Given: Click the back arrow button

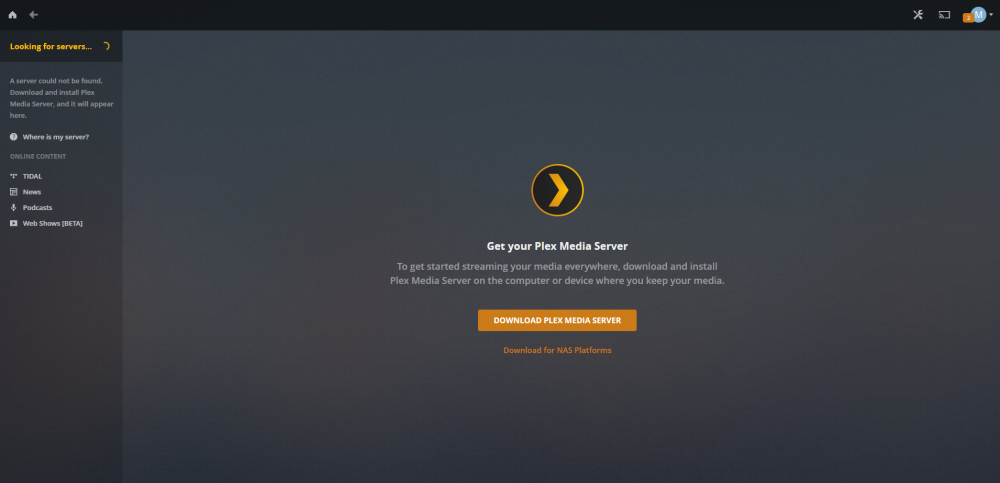Looking at the screenshot, I should [x=34, y=15].
